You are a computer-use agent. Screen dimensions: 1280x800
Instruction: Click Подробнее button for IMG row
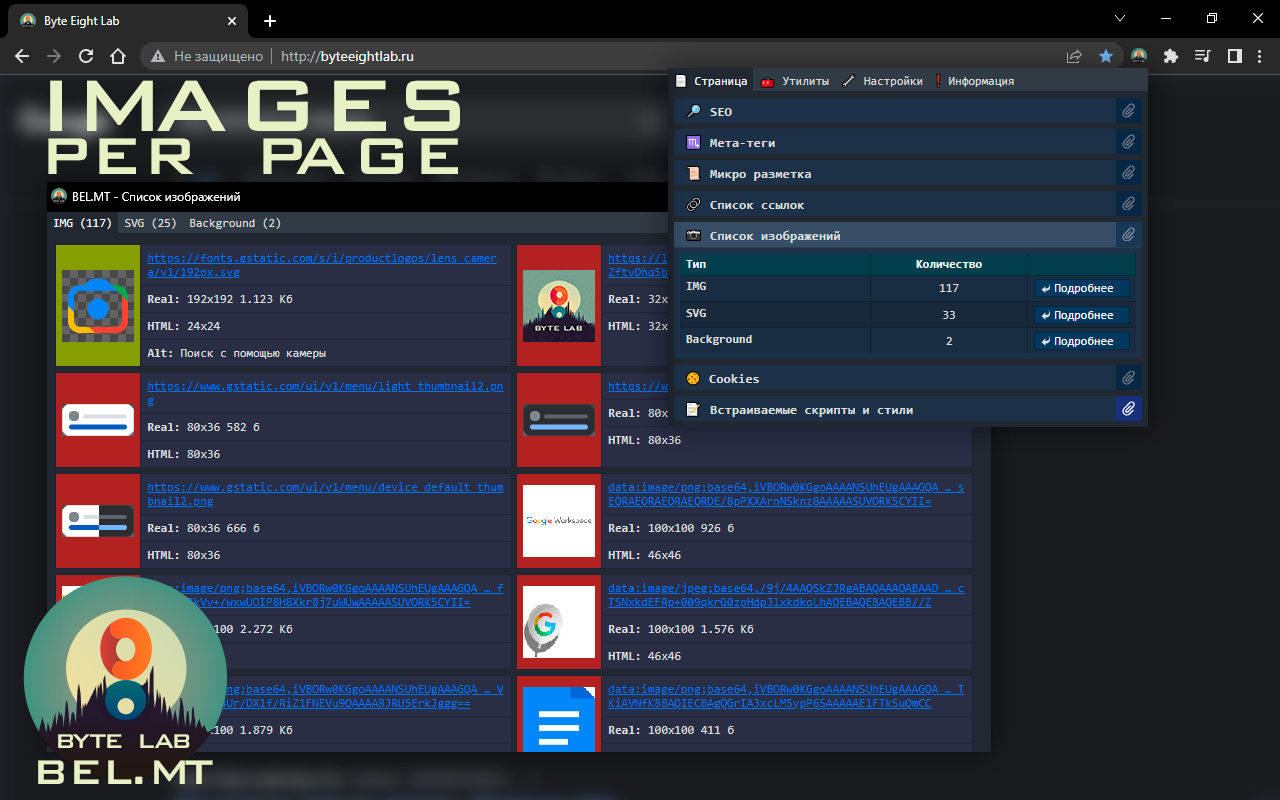click(1081, 288)
